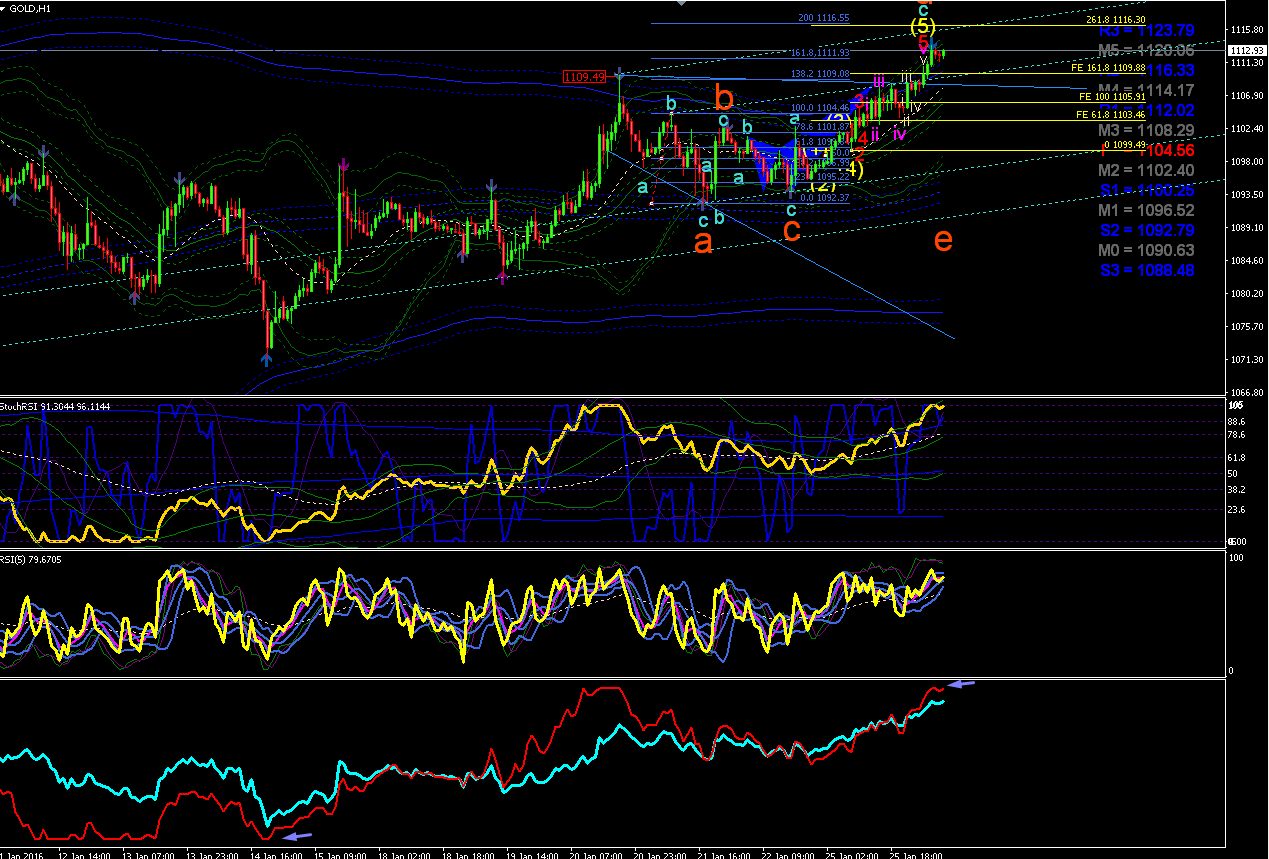Select the RSI(5) 79.6705 indicator label

click(30, 560)
